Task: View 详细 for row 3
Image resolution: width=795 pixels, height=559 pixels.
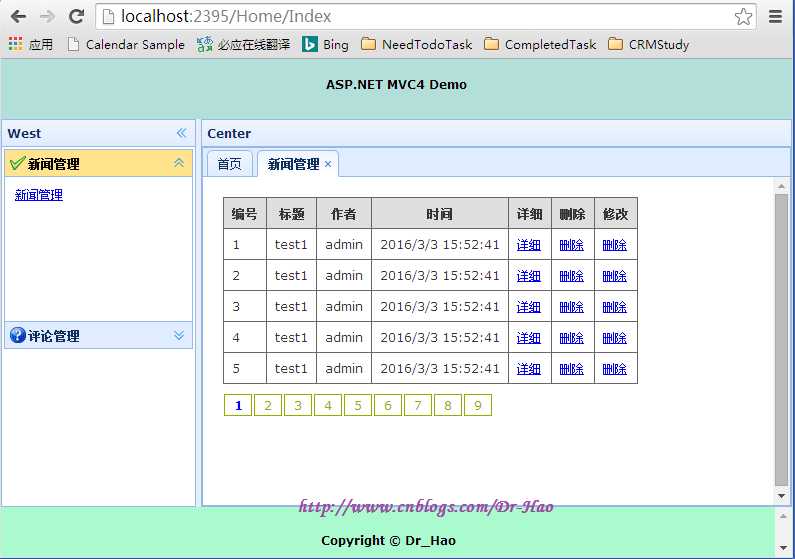Action: tap(529, 307)
